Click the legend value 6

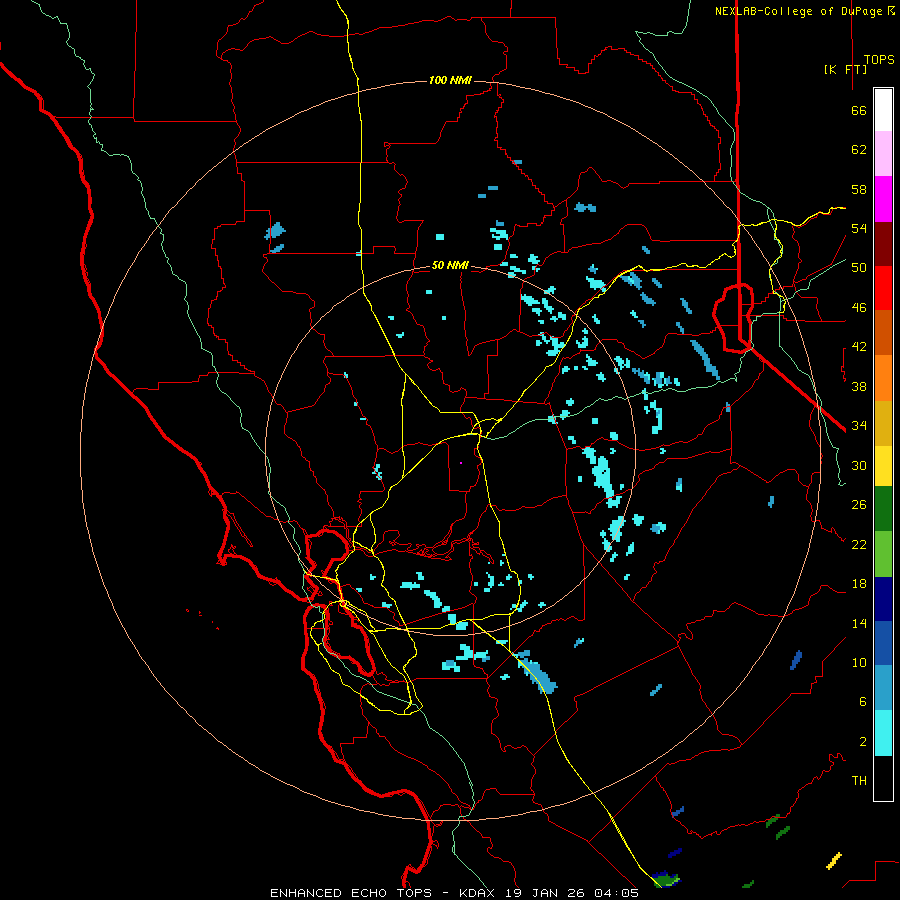(x=863, y=702)
